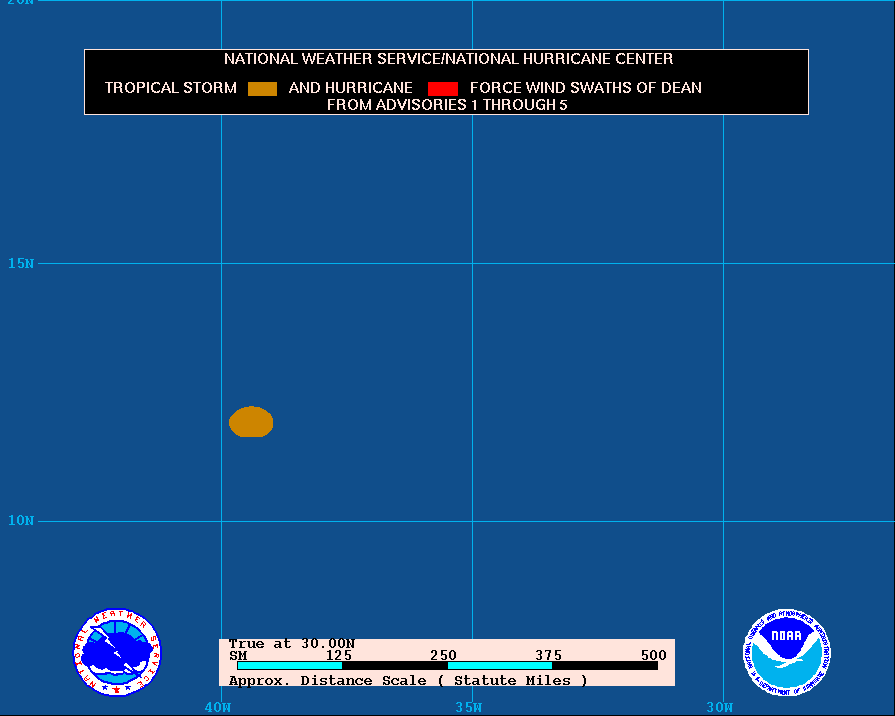Screen dimensions: 895x716
Task: Click the 'AND HURRICANE' legend label
Action: [x=350, y=88]
